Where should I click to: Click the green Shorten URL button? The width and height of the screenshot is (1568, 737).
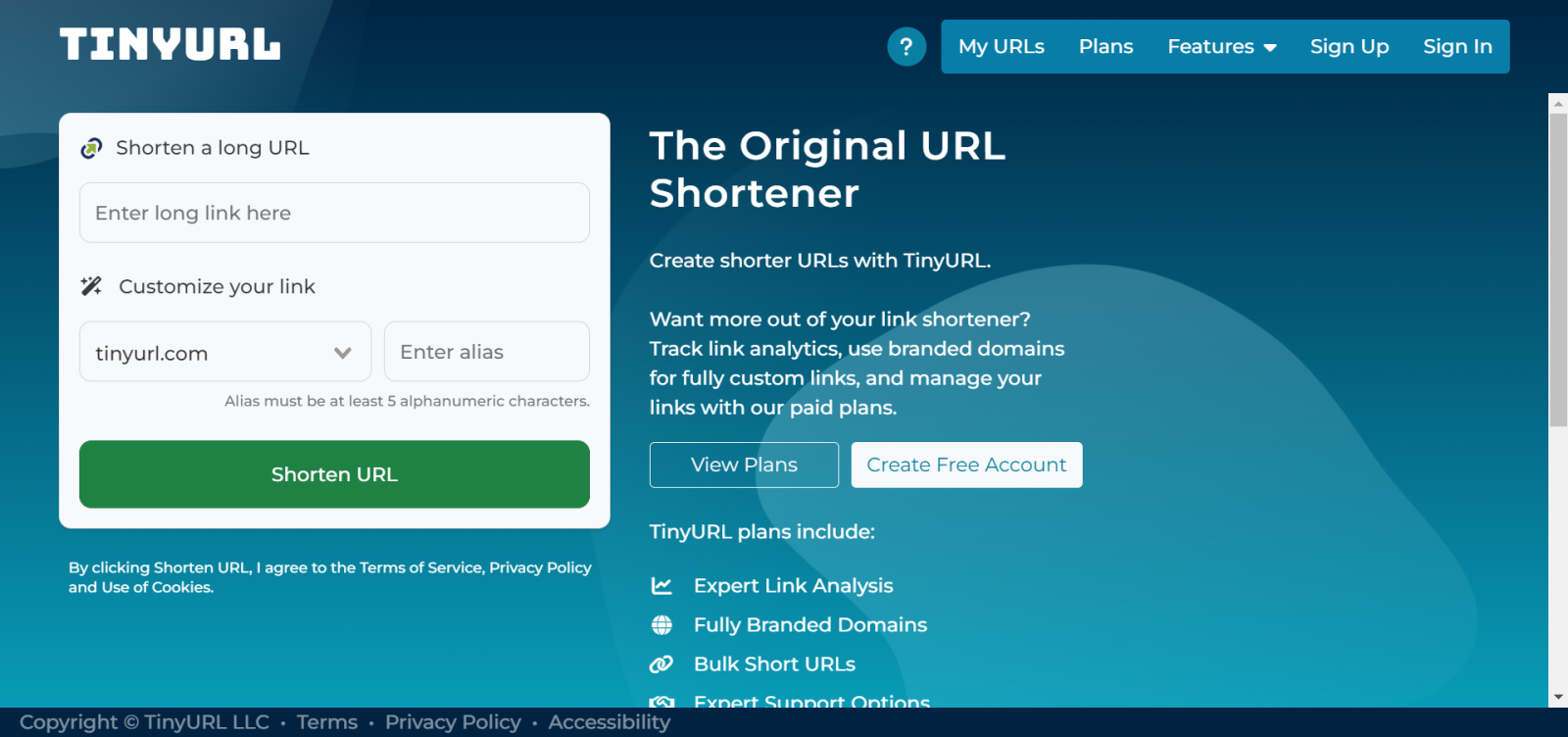click(x=334, y=474)
